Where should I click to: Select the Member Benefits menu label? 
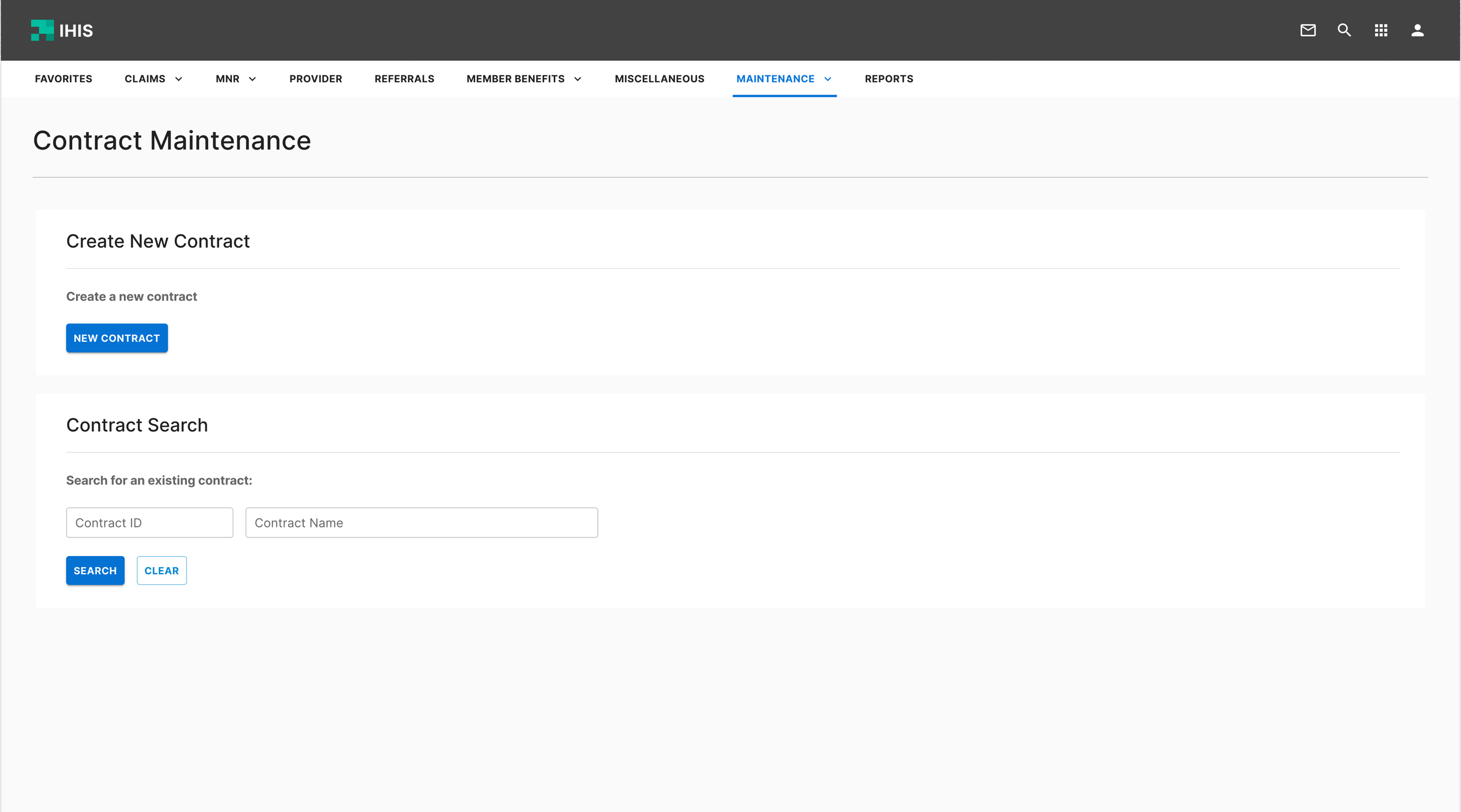515,79
